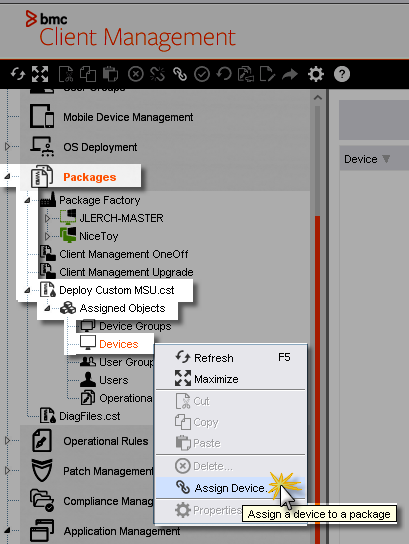Click the circled checkmark icon in the toolbar

pyautogui.click(x=202, y=74)
